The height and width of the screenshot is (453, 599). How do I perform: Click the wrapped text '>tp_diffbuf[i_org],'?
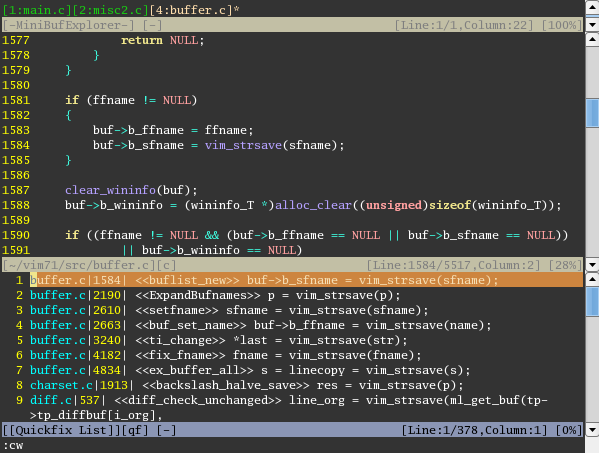96,415
